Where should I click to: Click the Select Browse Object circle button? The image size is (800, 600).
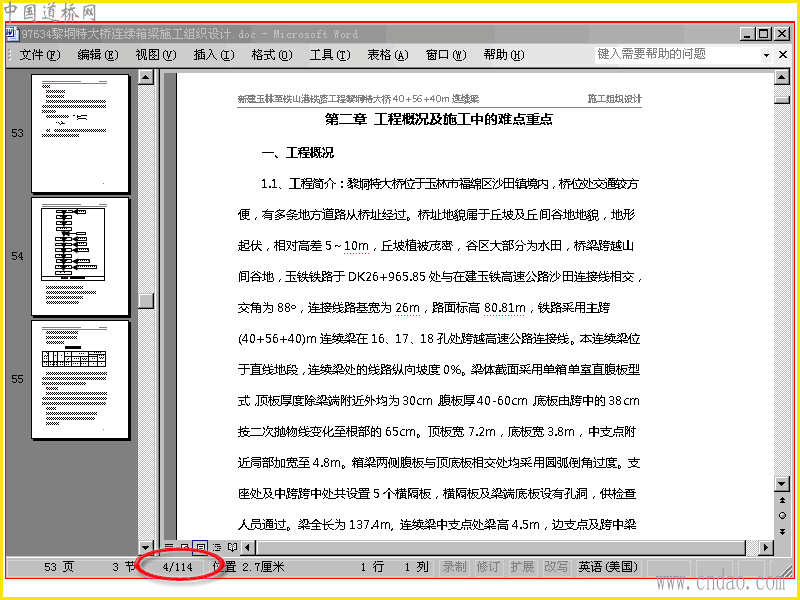tap(782, 516)
